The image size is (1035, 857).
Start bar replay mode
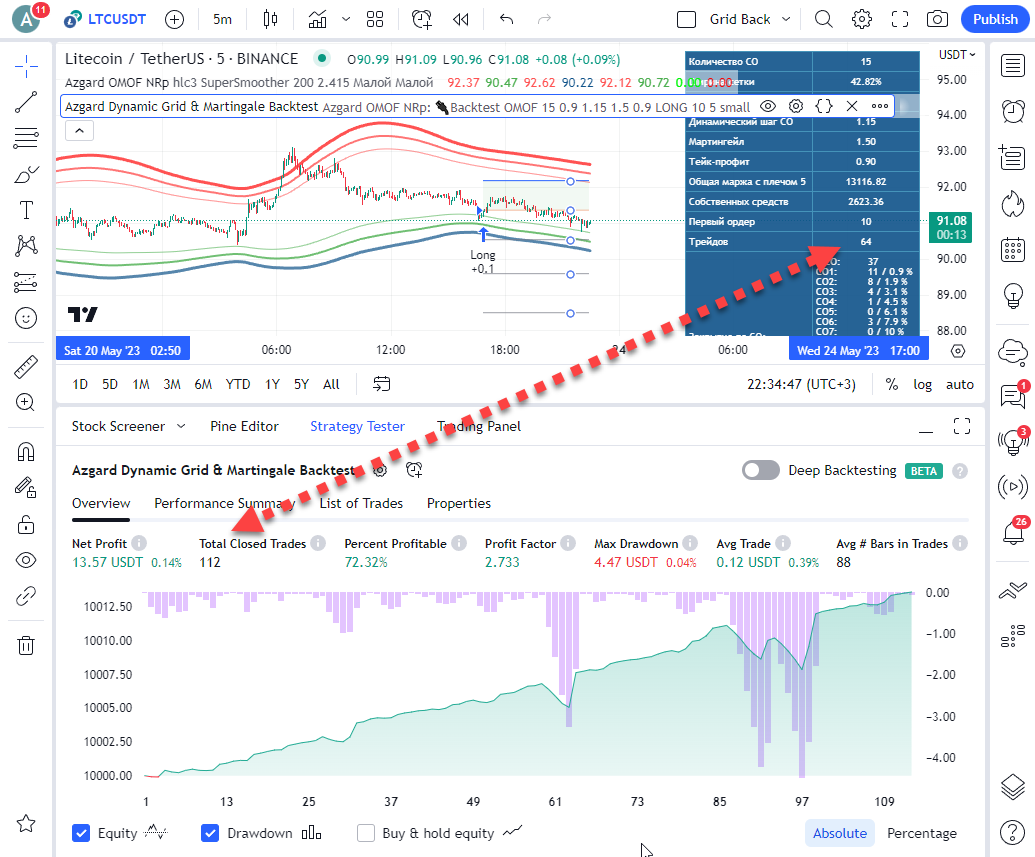461,20
